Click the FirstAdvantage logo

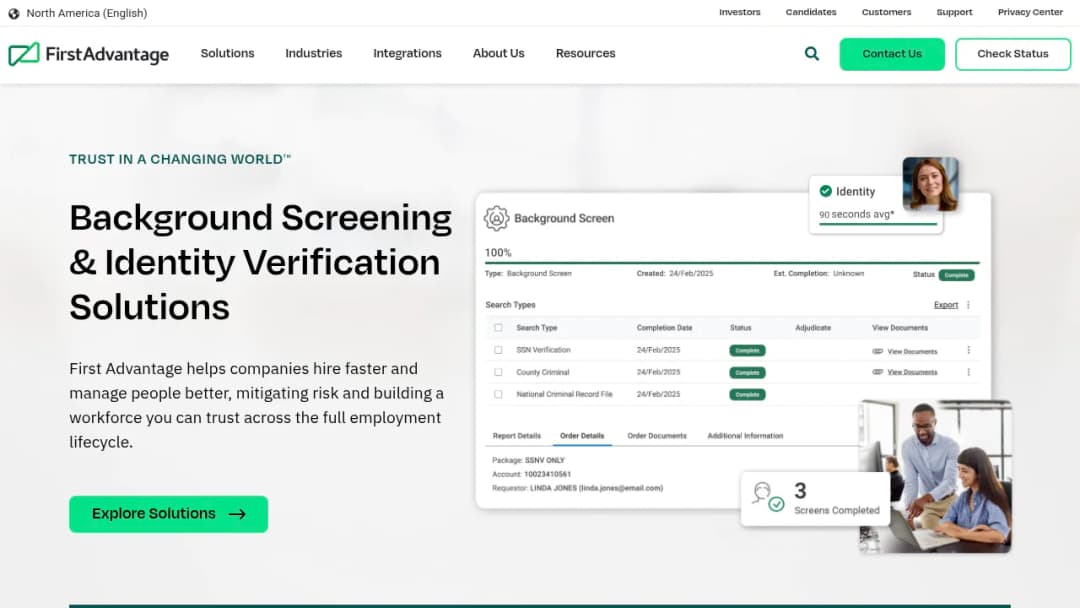click(x=89, y=54)
